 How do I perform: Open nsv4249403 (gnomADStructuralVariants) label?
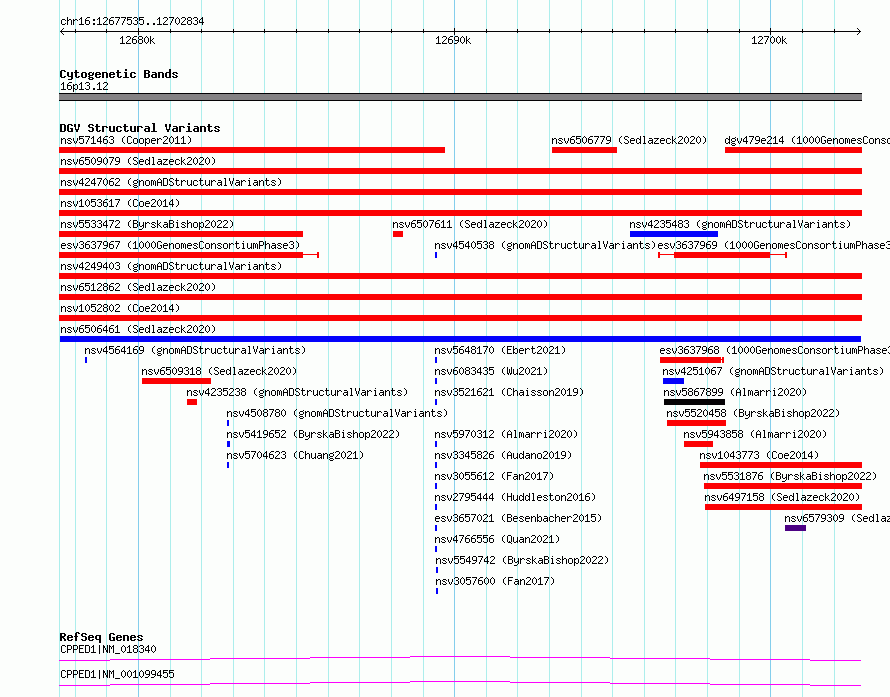point(171,266)
